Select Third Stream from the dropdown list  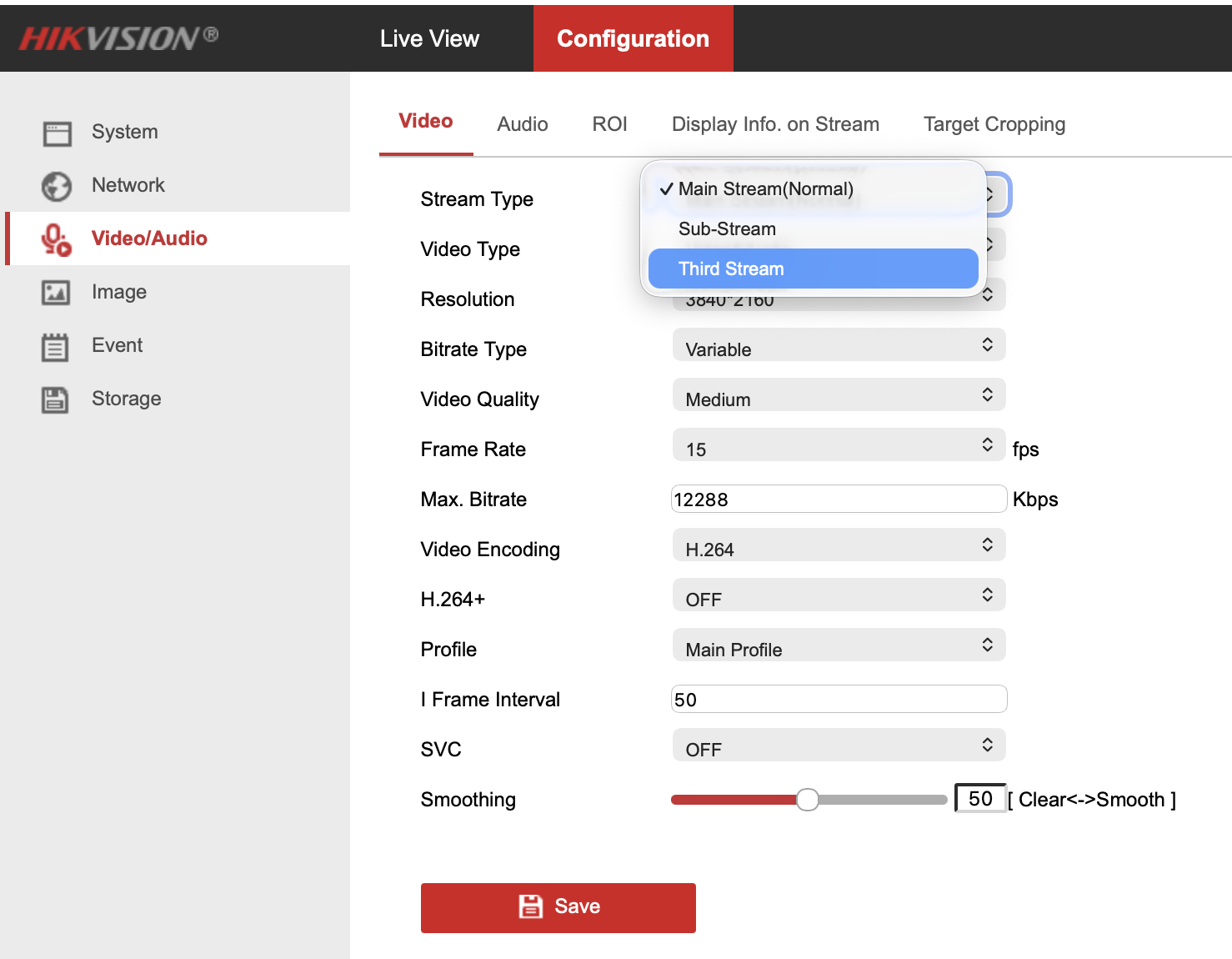[813, 269]
